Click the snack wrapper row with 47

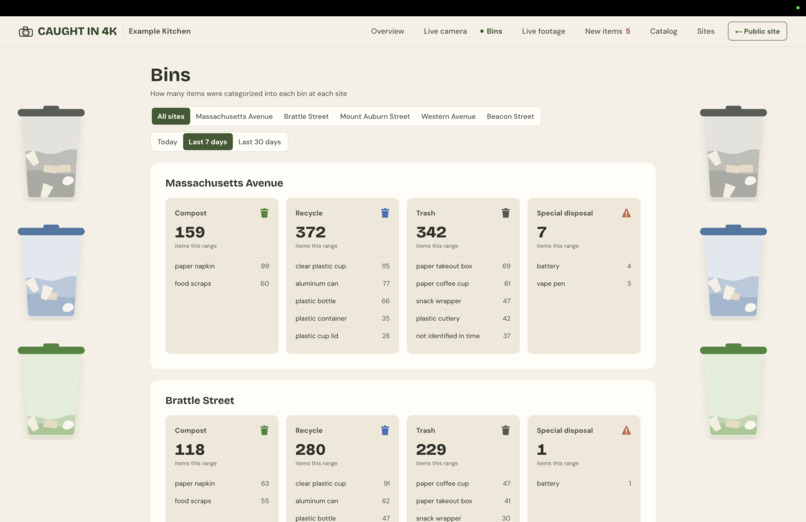tap(463, 301)
